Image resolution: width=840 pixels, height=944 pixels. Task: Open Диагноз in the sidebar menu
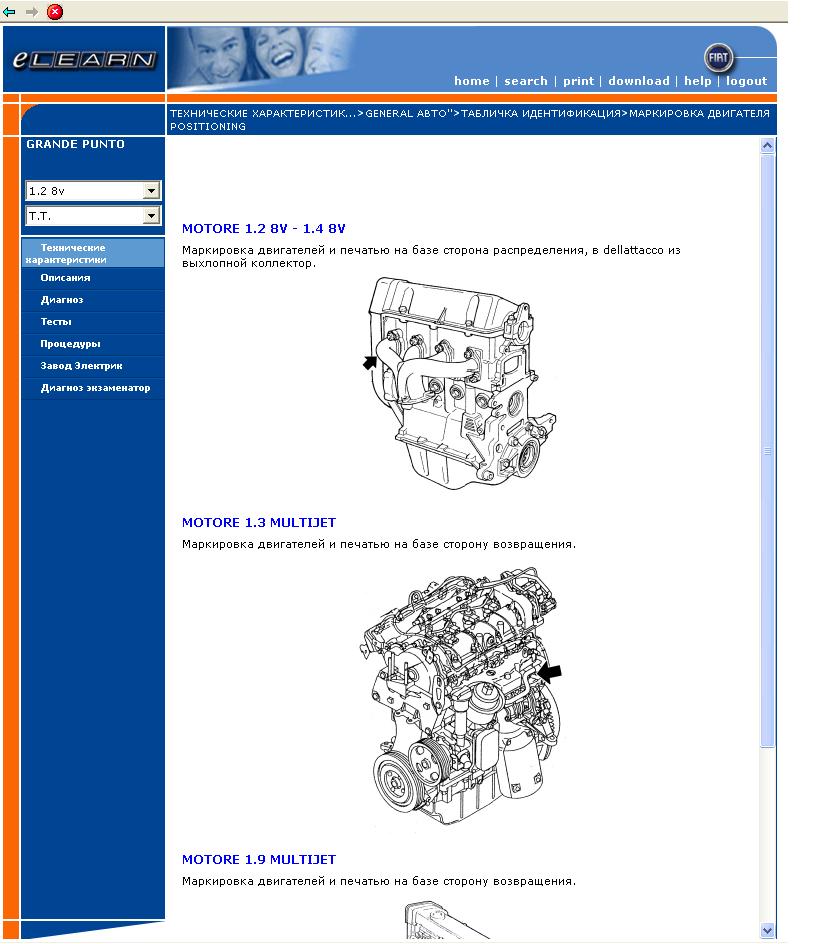62,300
